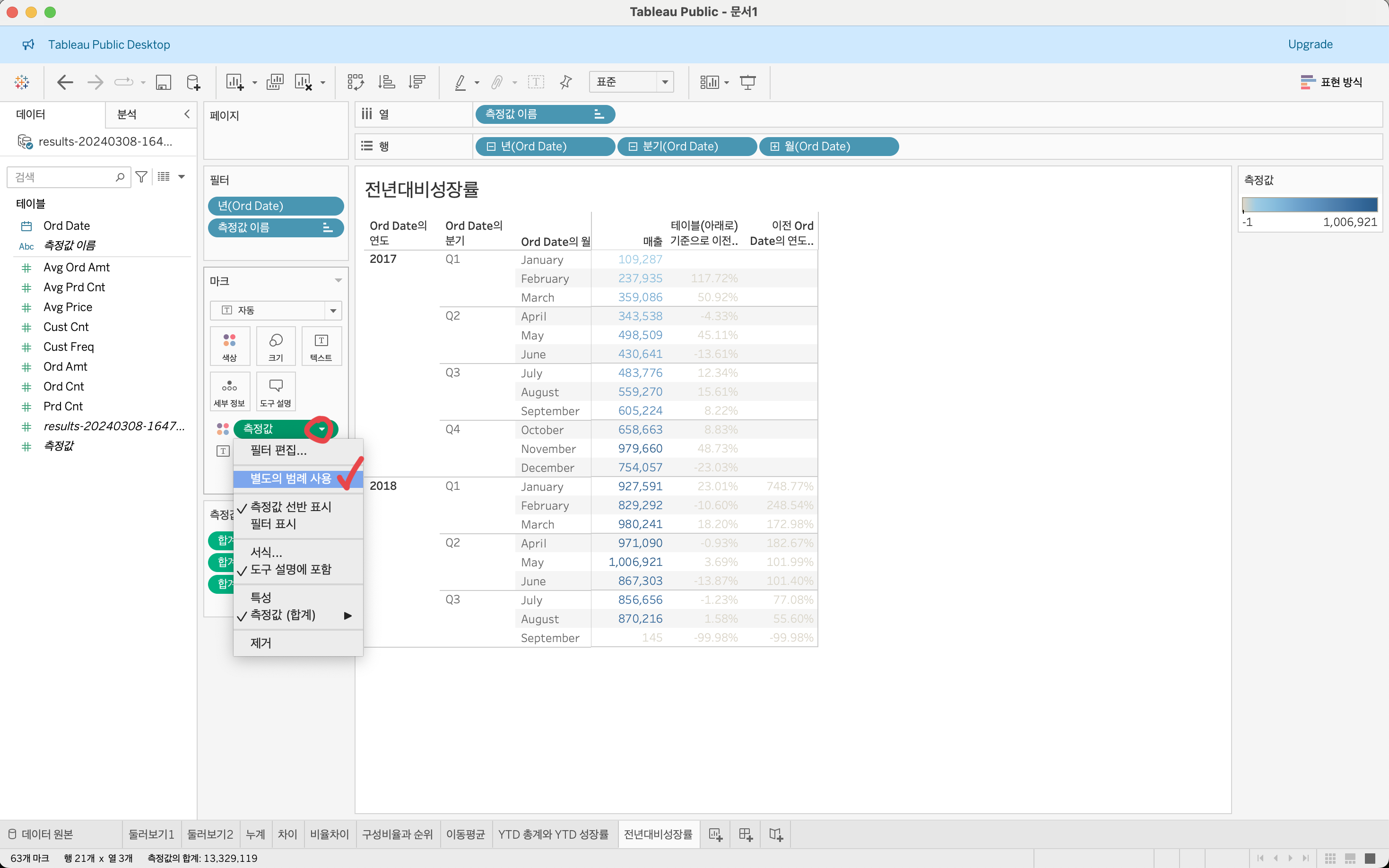Image resolution: width=1389 pixels, height=868 pixels.
Task: Click the Sort ascending toolbar icon
Action: [x=386, y=82]
